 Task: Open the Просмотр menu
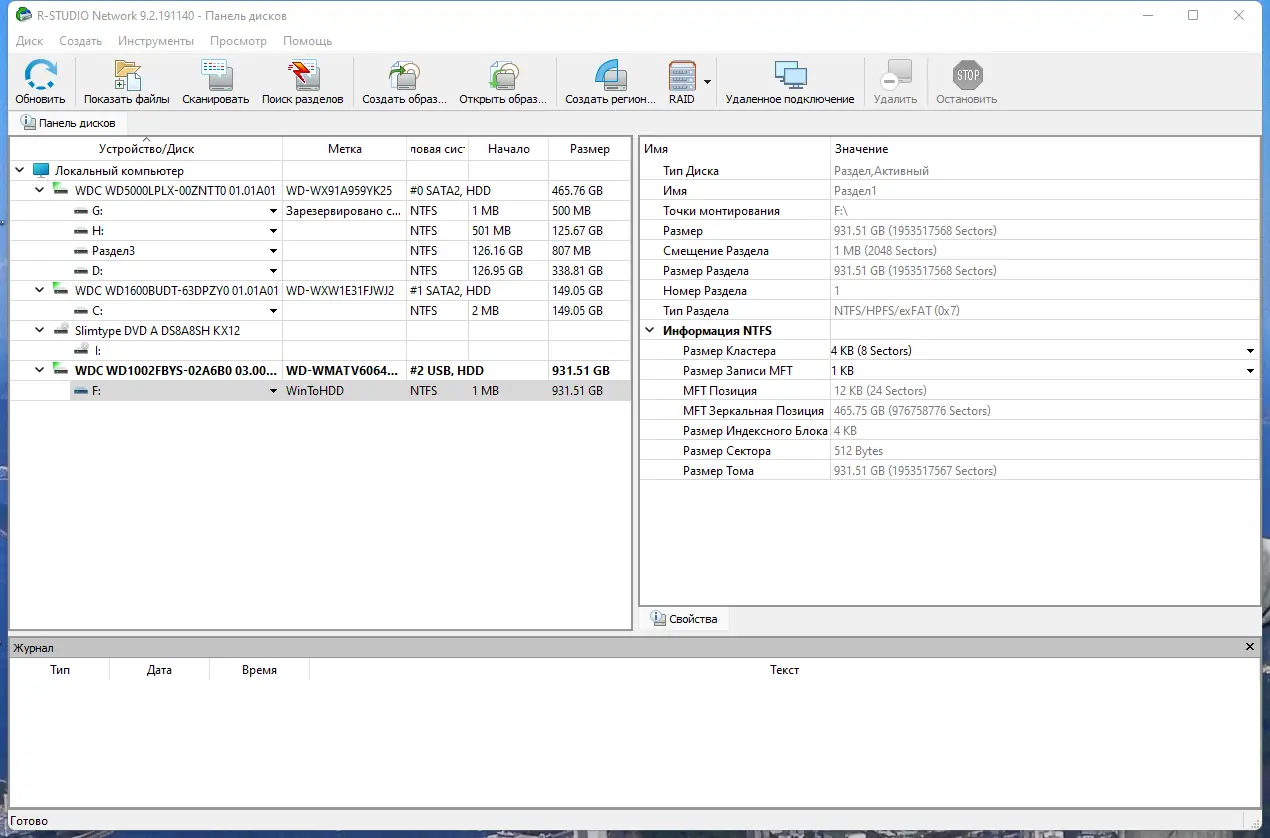click(238, 41)
